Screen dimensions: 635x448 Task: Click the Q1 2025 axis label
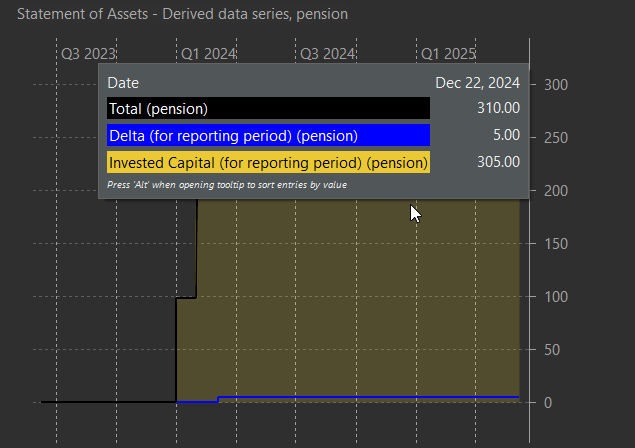point(448,54)
